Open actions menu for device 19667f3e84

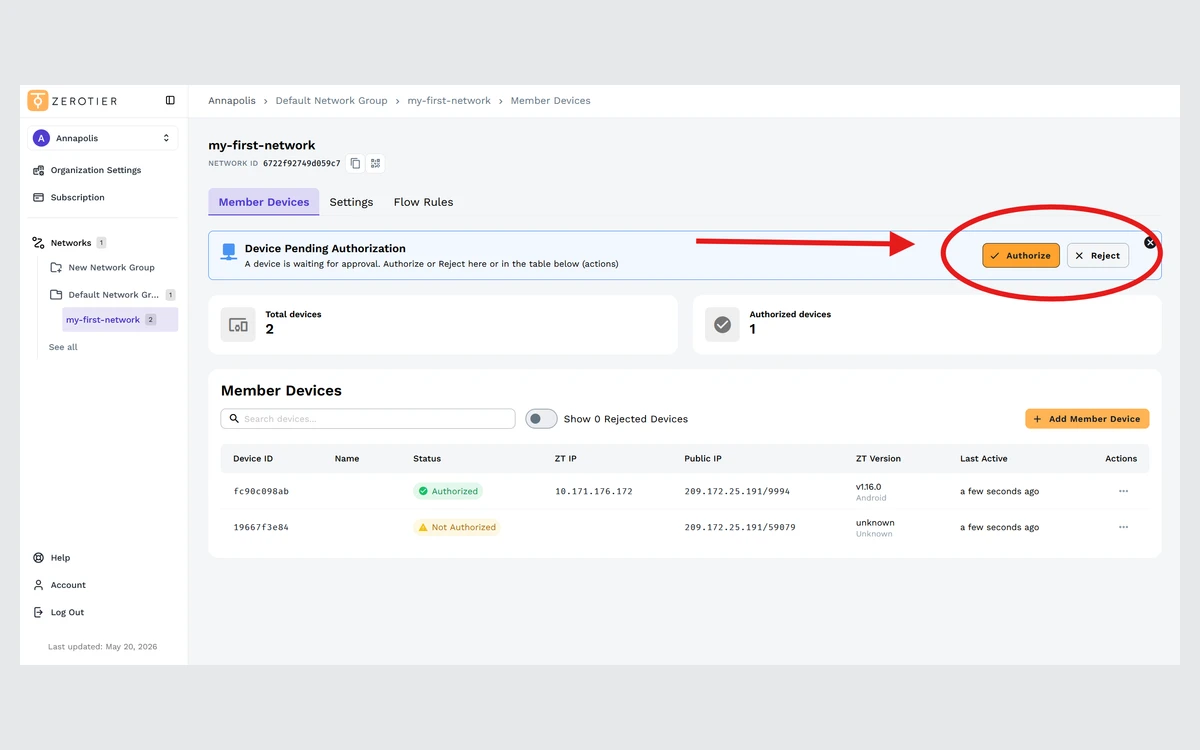[1123, 527]
